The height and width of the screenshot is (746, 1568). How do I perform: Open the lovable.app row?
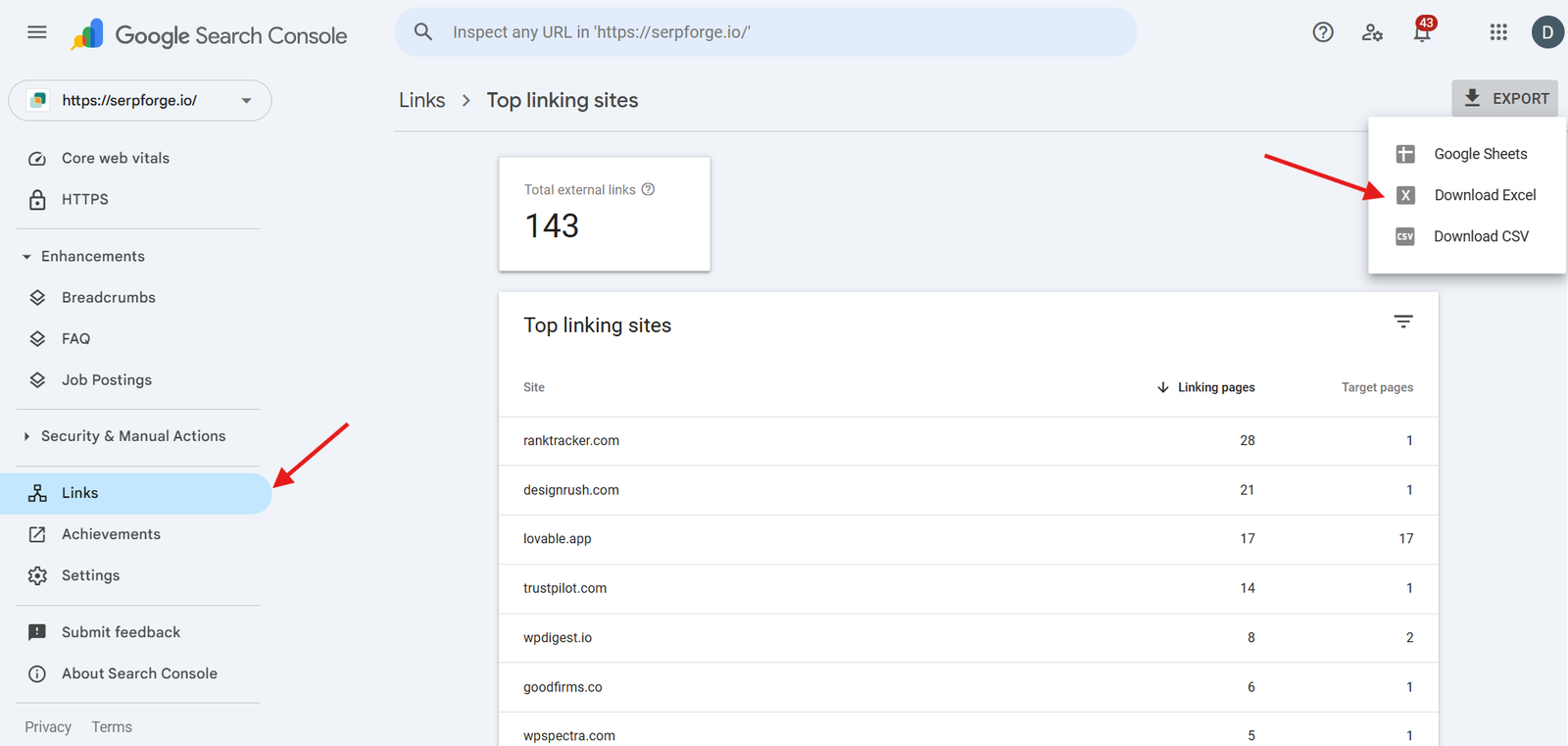coord(968,539)
